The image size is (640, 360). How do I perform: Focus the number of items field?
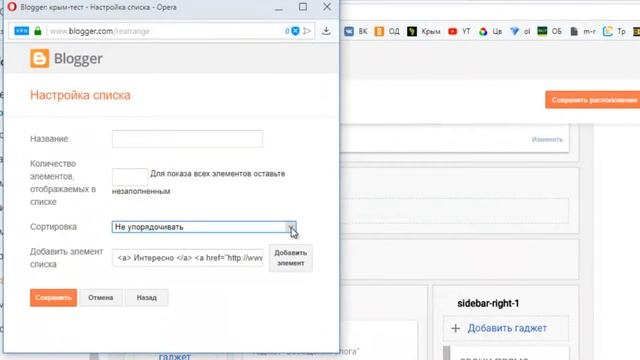tap(130, 176)
